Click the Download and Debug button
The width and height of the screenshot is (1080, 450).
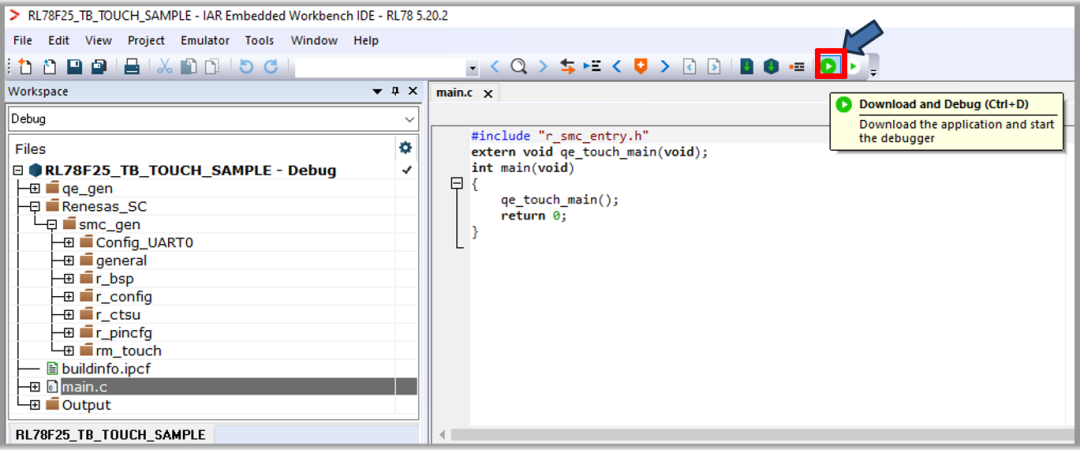(x=829, y=66)
